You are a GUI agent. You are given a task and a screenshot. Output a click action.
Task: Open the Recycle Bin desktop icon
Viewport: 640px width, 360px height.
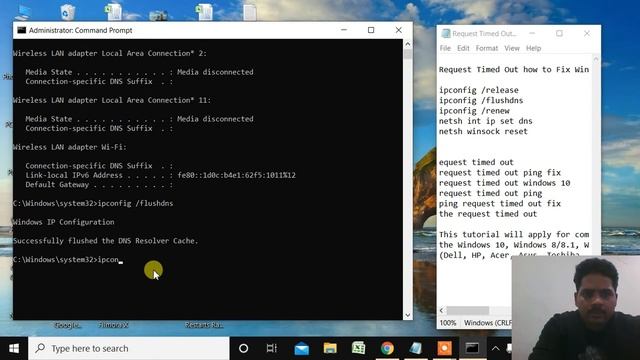point(67,12)
